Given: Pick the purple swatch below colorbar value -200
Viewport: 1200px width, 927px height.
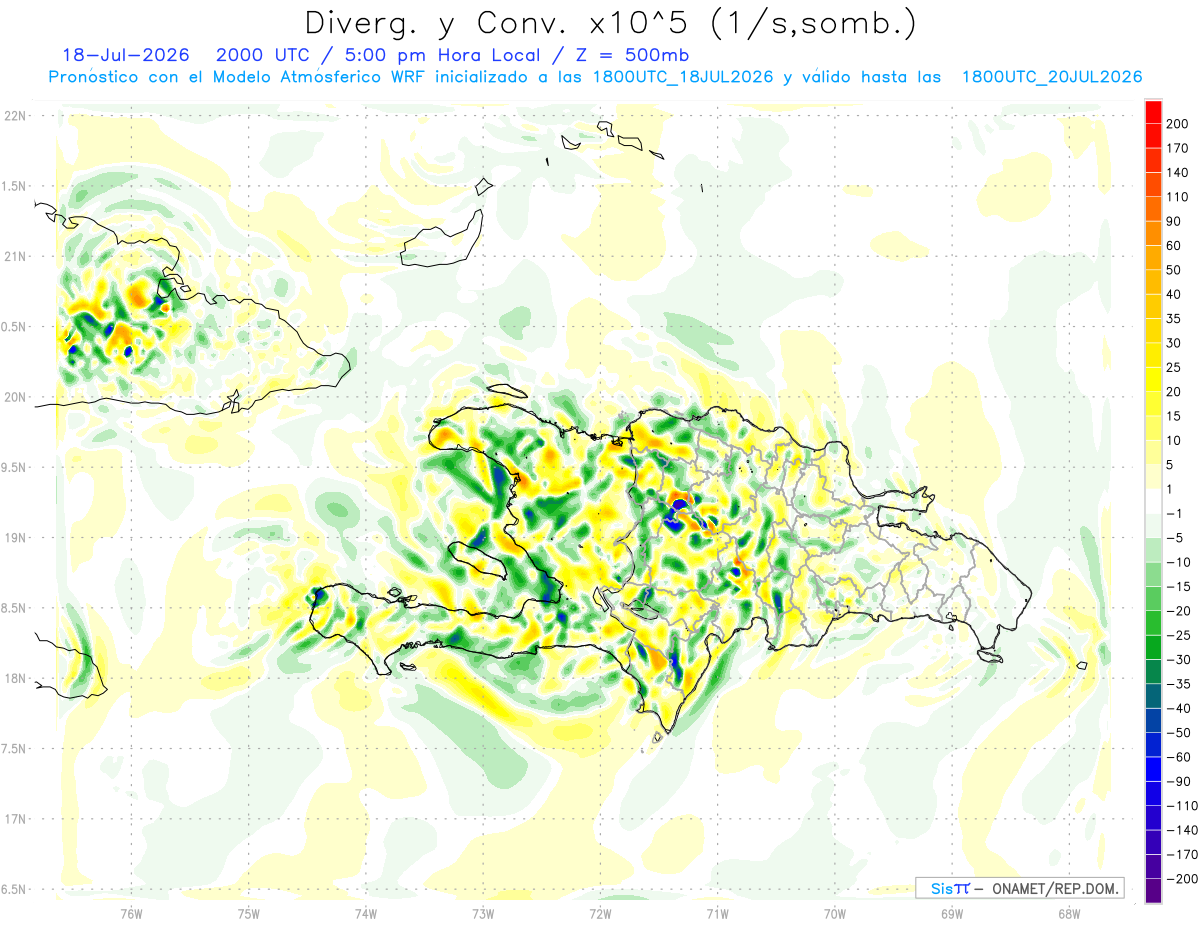Looking at the screenshot, I should 1153,892.
